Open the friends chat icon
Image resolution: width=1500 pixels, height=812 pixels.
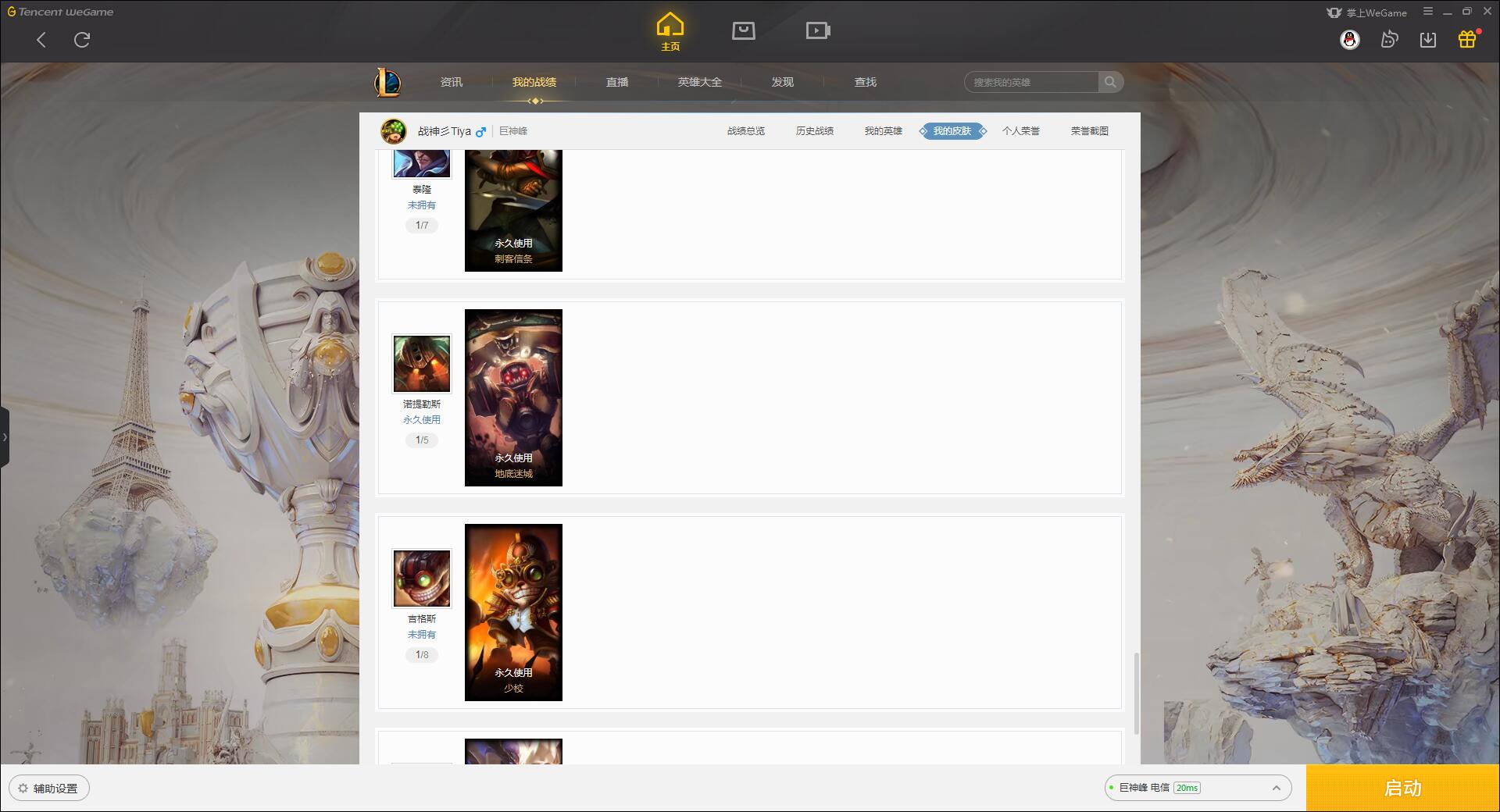pyautogui.click(x=1389, y=40)
